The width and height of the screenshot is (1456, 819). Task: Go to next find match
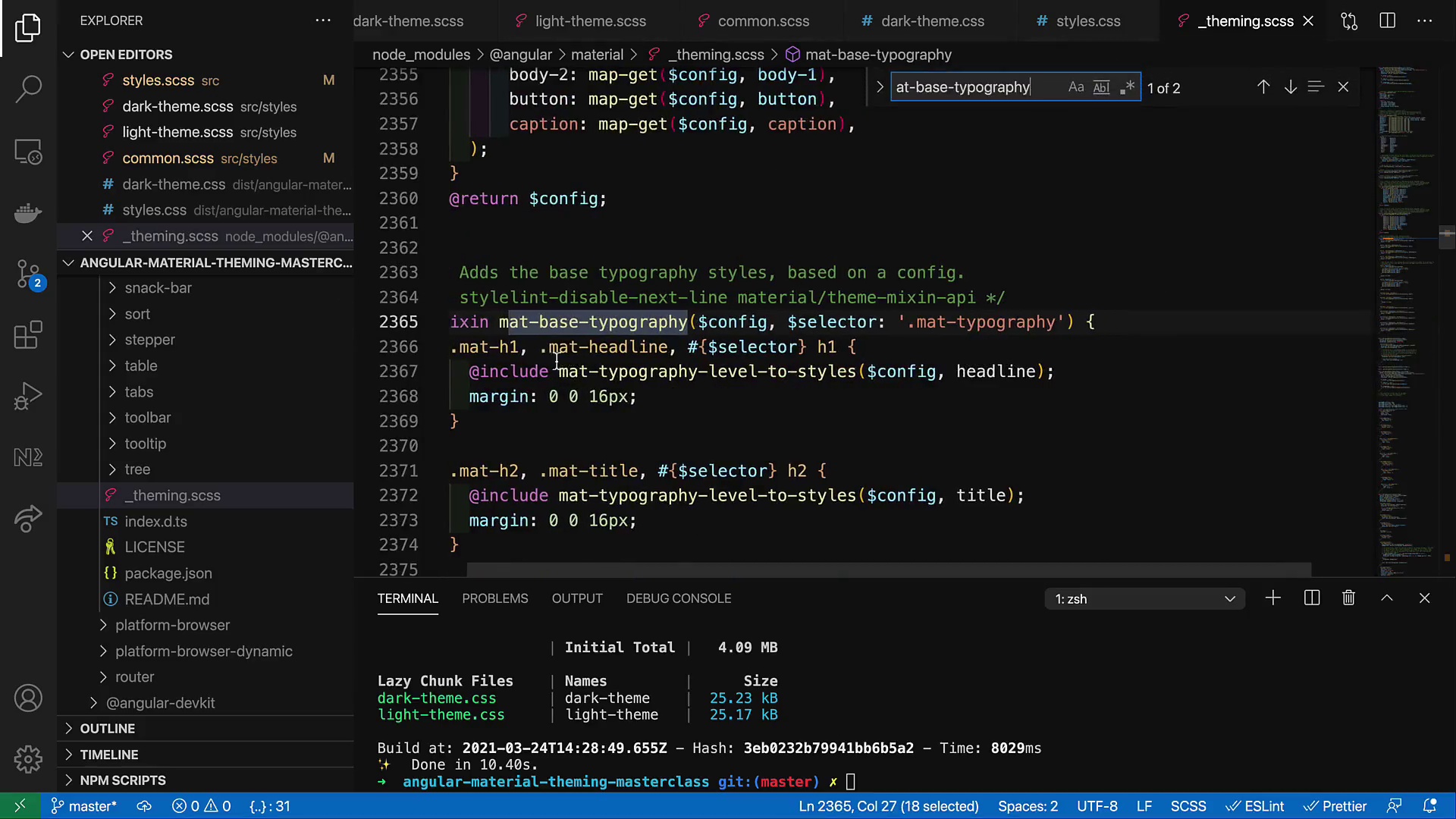coord(1290,87)
